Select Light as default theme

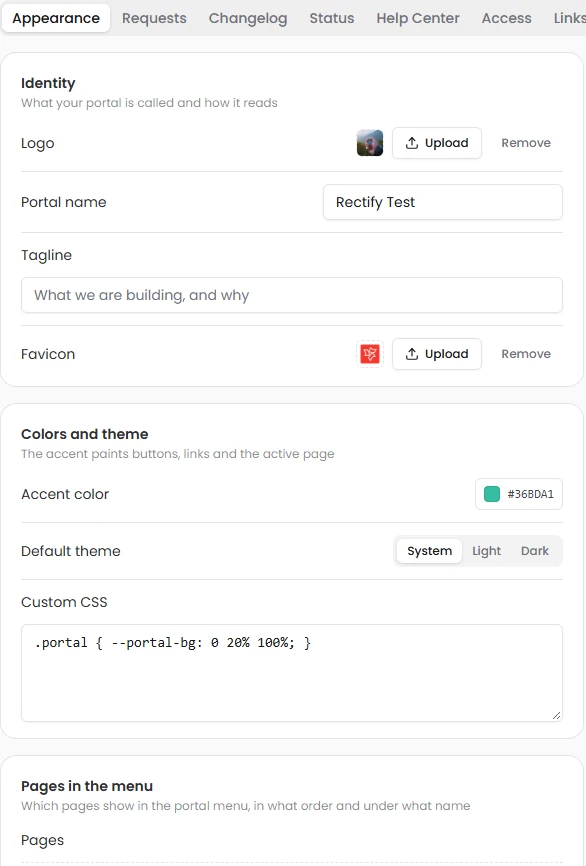pyautogui.click(x=486, y=551)
